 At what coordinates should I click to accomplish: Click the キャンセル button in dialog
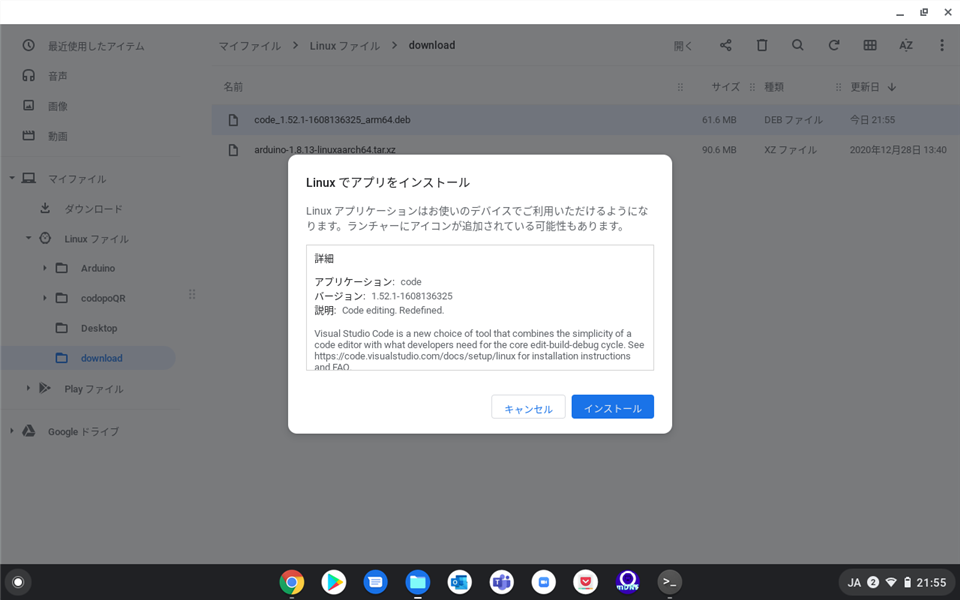pos(528,407)
